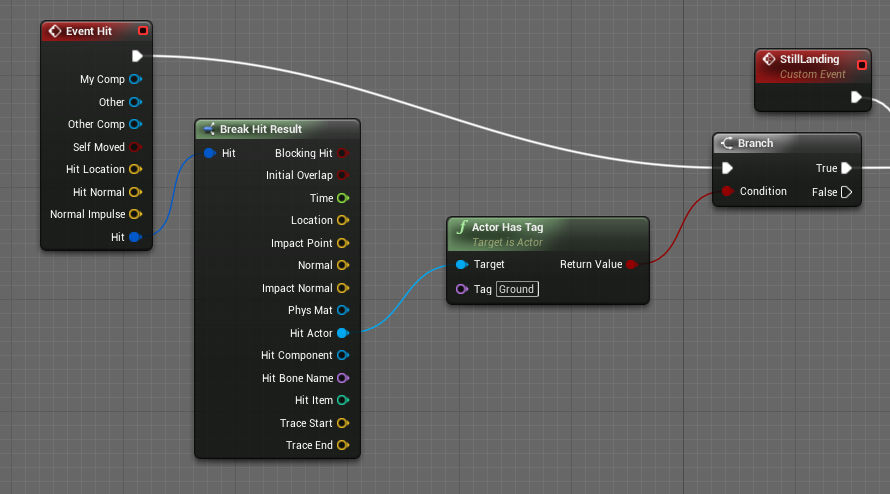The height and width of the screenshot is (494, 890).
Task: Click the Impact Point output pin
Action: pos(342,243)
